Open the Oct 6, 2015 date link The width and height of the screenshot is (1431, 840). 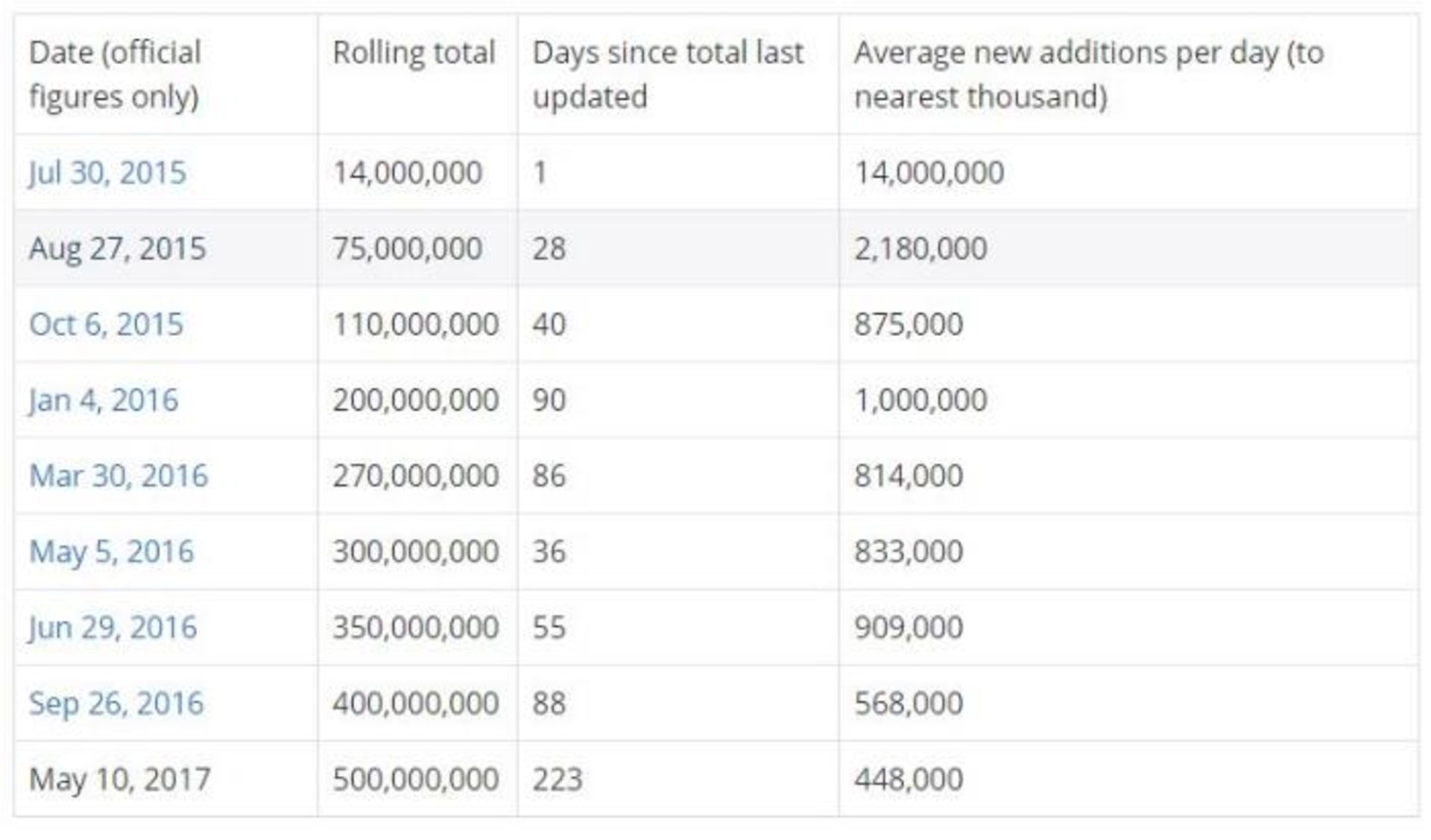[106, 324]
